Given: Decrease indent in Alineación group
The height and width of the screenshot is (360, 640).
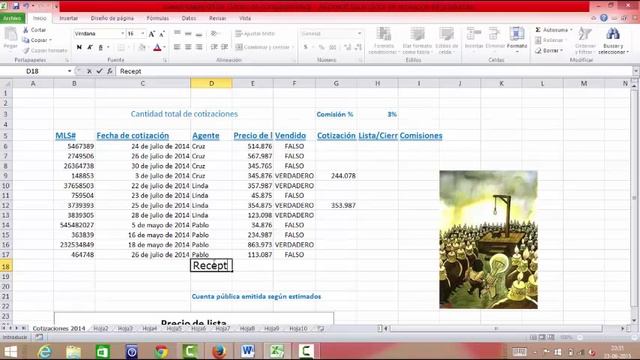Looking at the screenshot, I should [214, 47].
